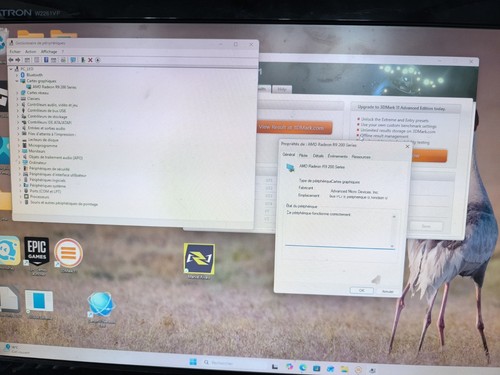This screenshot has height=375, width=500.
Task: Click the update driver icon left of red X
Action: click(83, 60)
